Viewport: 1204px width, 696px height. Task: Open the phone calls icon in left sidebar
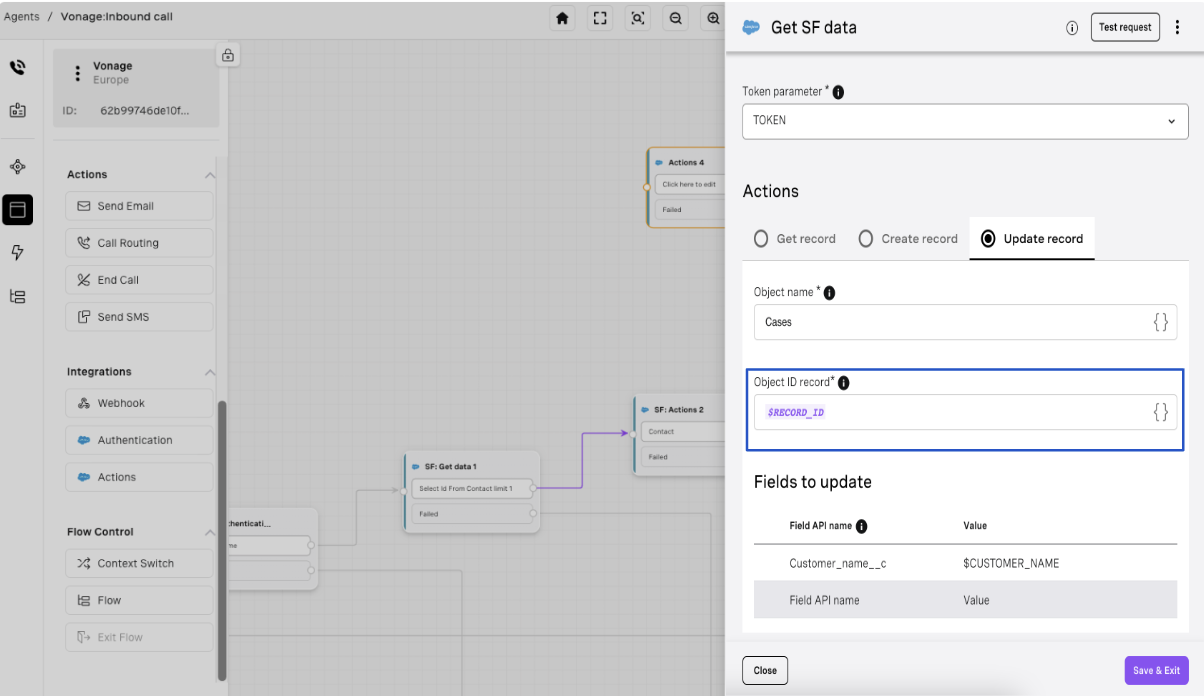pyautogui.click(x=17, y=68)
